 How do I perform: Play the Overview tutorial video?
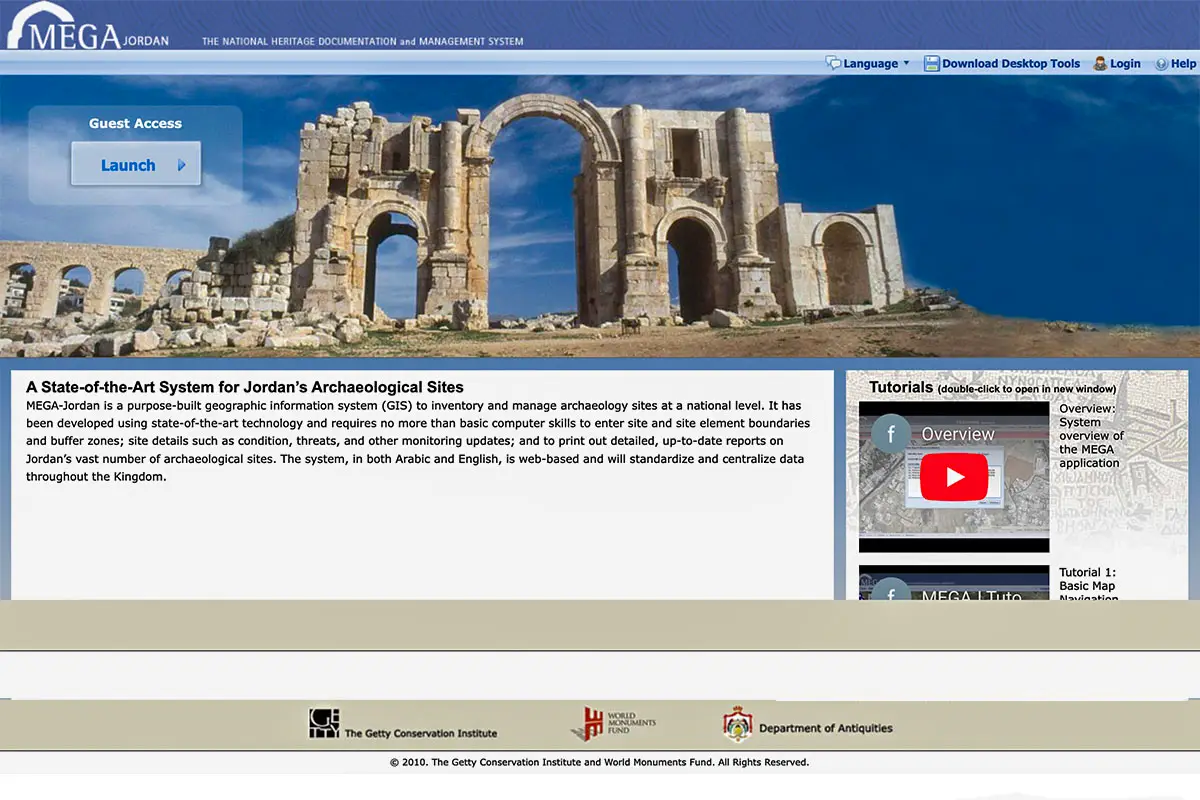click(x=954, y=477)
